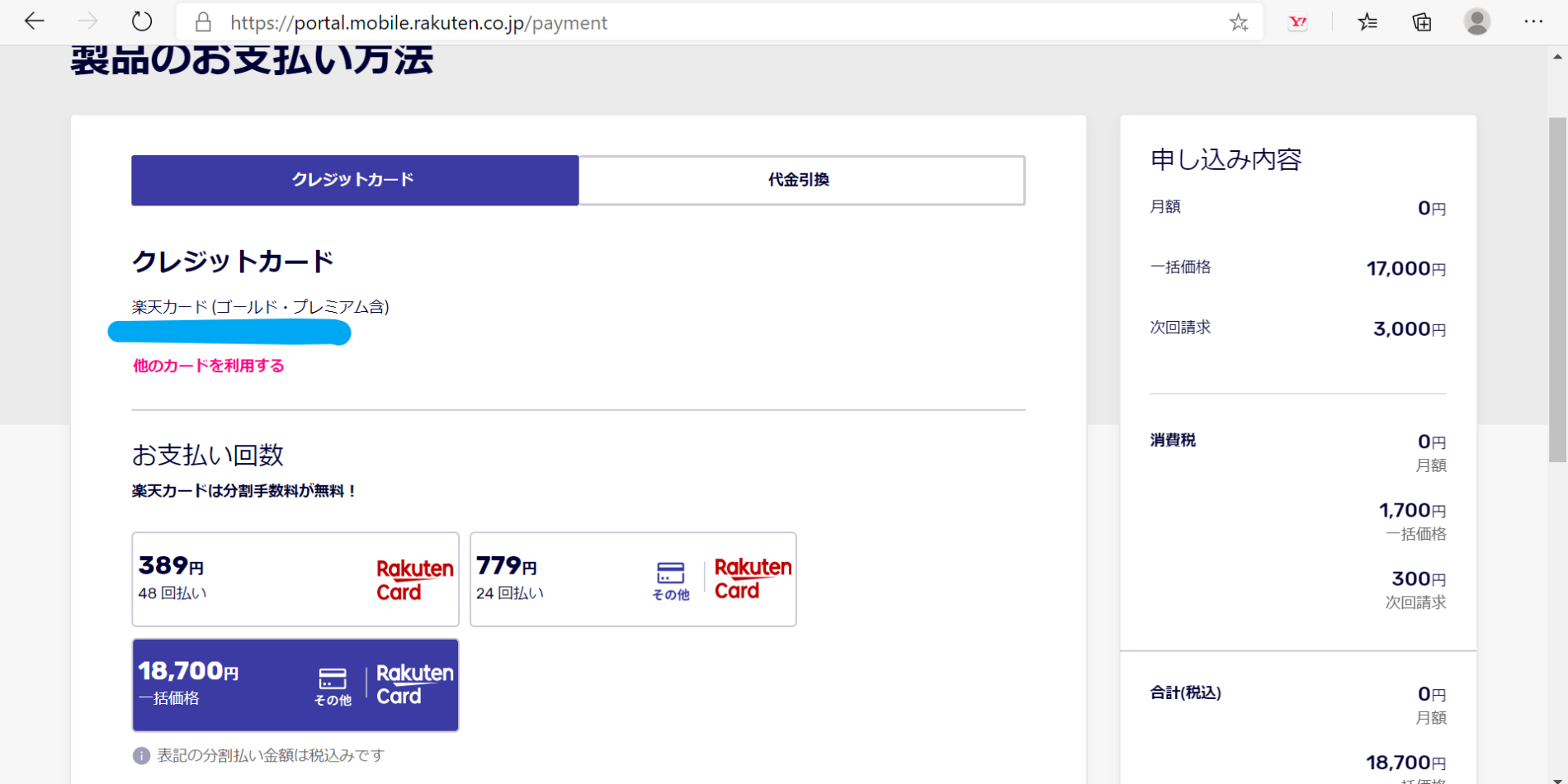1568x784 pixels.
Task: Open browser settings ellipsis menu
Action: (x=1533, y=22)
